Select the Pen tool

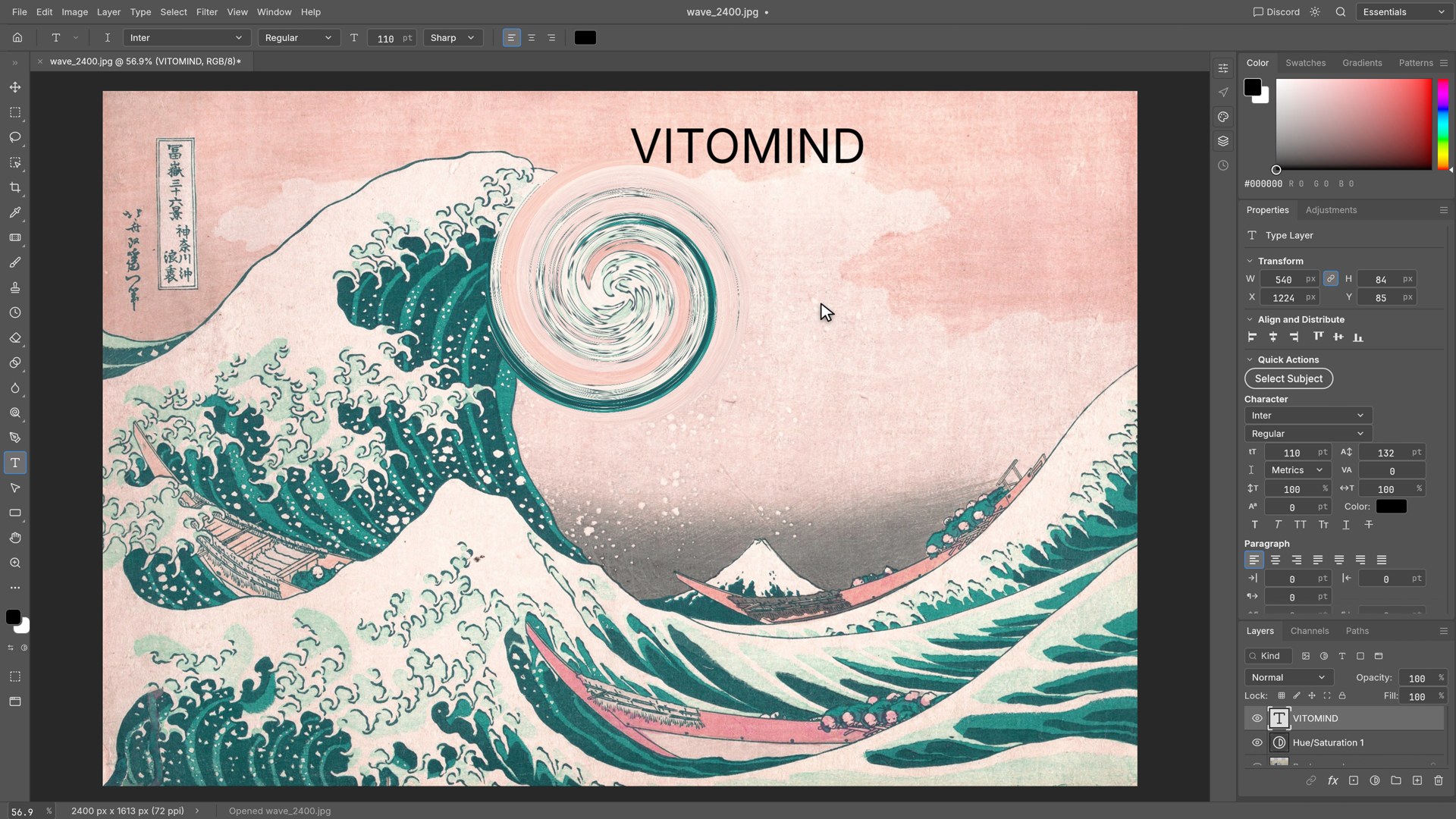[15, 438]
